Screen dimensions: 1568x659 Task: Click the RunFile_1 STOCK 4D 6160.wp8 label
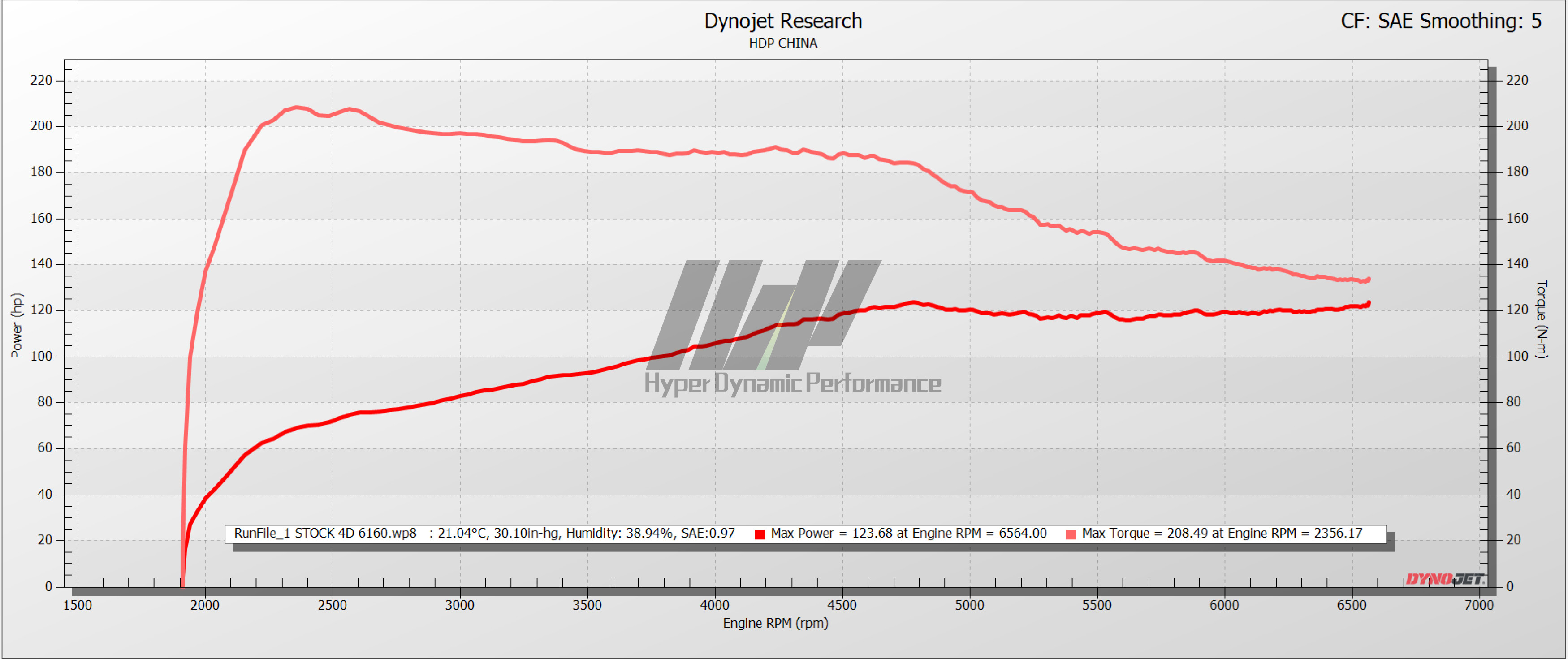click(325, 534)
